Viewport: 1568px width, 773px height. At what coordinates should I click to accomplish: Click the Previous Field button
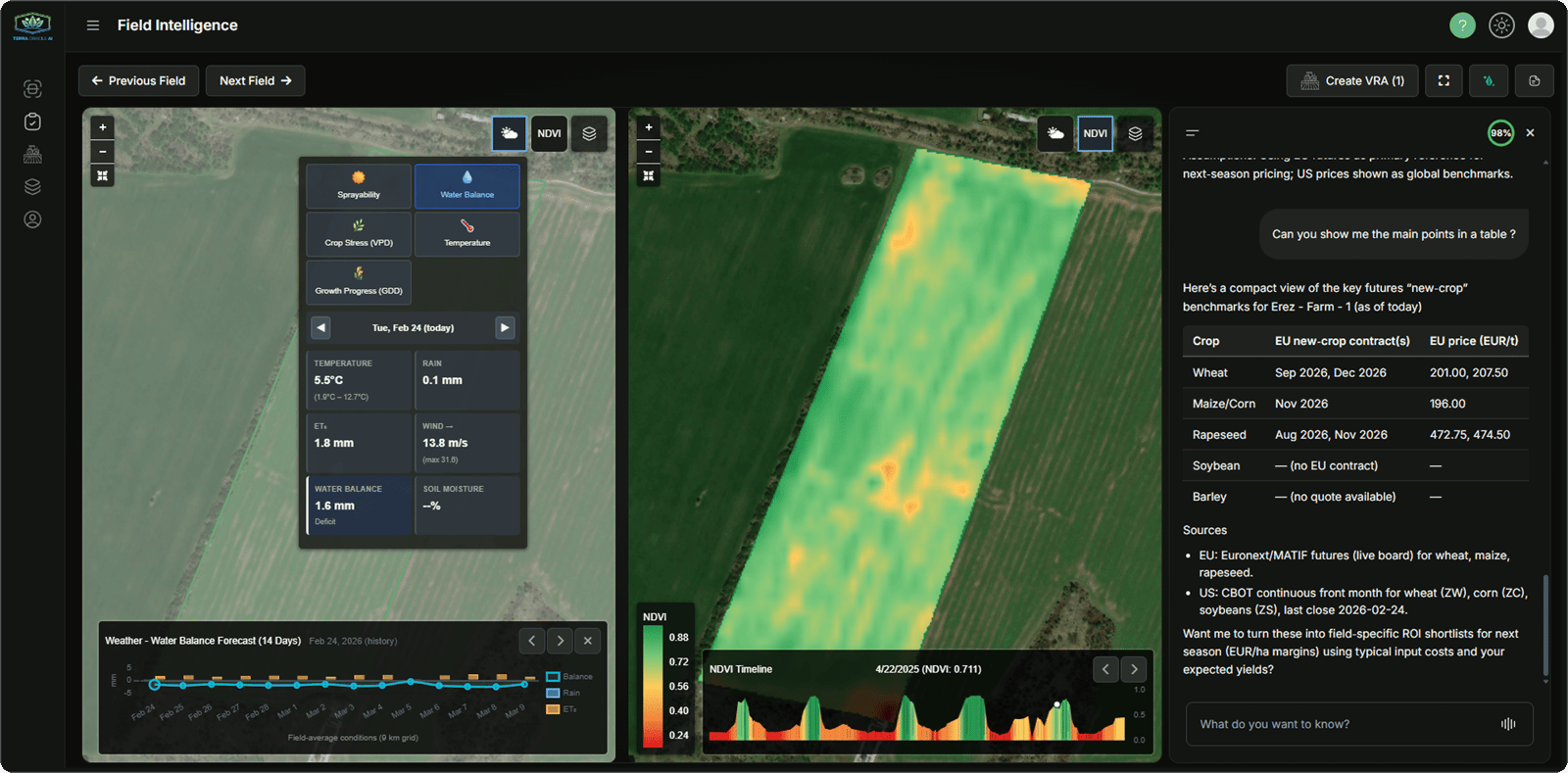click(138, 81)
